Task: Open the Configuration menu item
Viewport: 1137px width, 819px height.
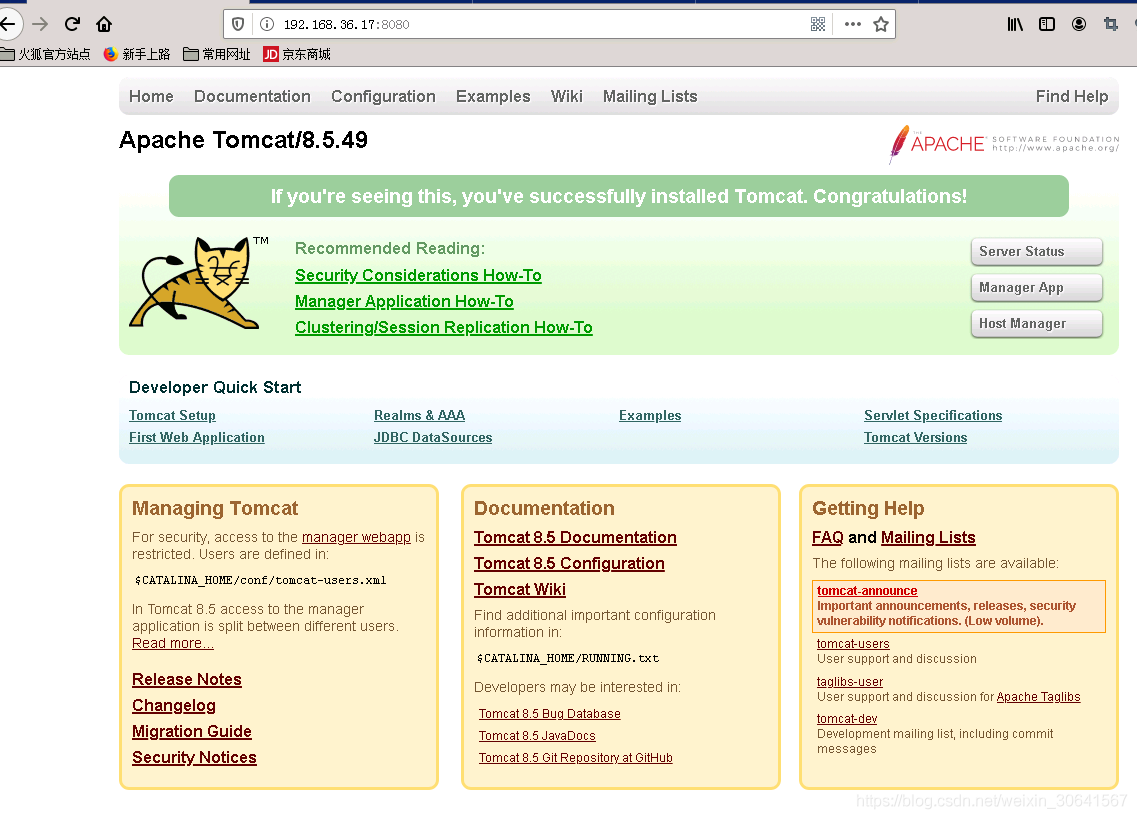Action: click(384, 96)
